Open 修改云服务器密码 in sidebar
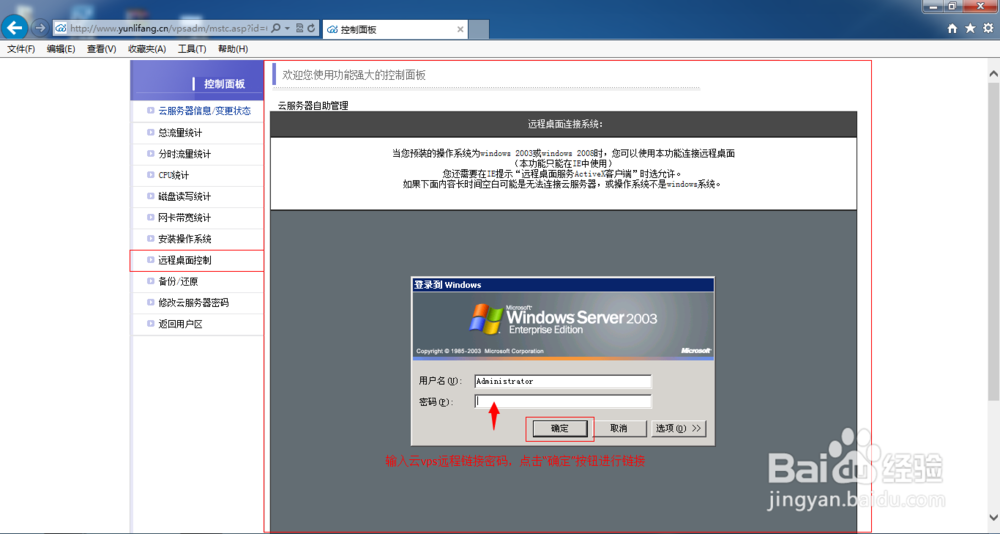 193,302
